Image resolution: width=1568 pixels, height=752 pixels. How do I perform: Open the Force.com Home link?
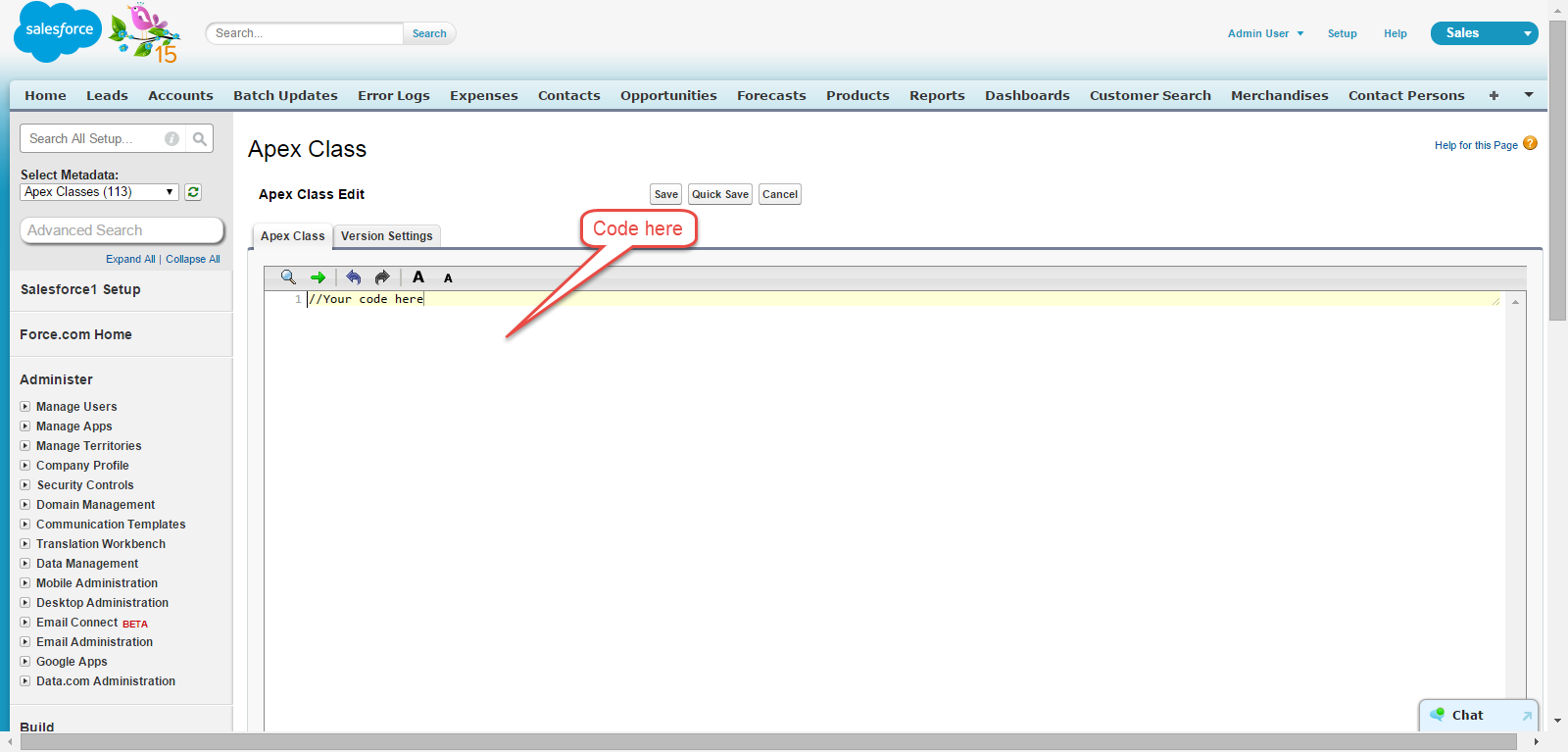(x=75, y=334)
